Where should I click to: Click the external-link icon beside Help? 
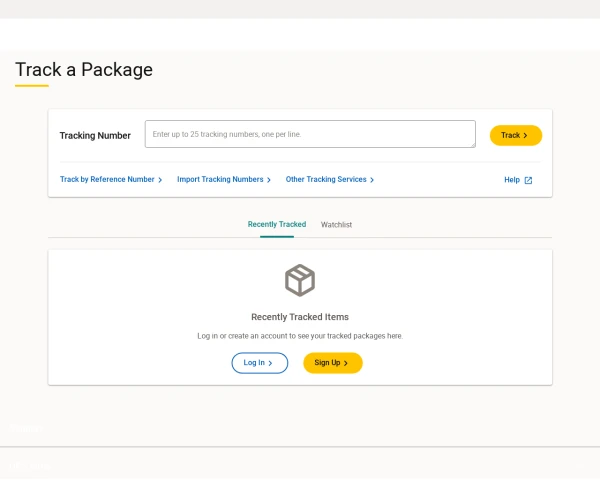[528, 180]
